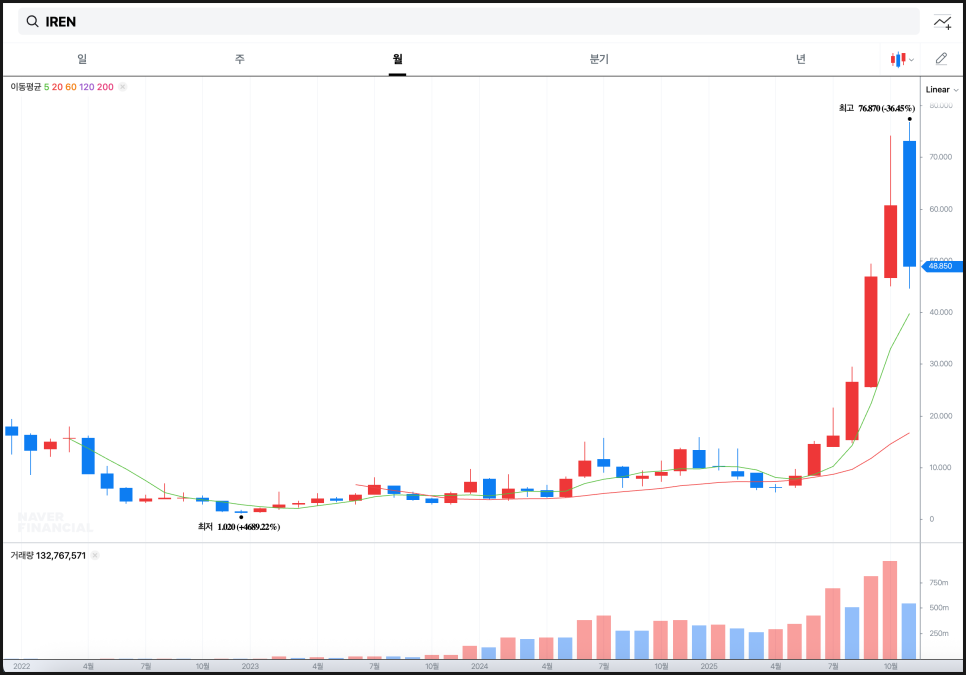Click the tallest red volume bar
The image size is (966, 675).
pyautogui.click(x=890, y=610)
